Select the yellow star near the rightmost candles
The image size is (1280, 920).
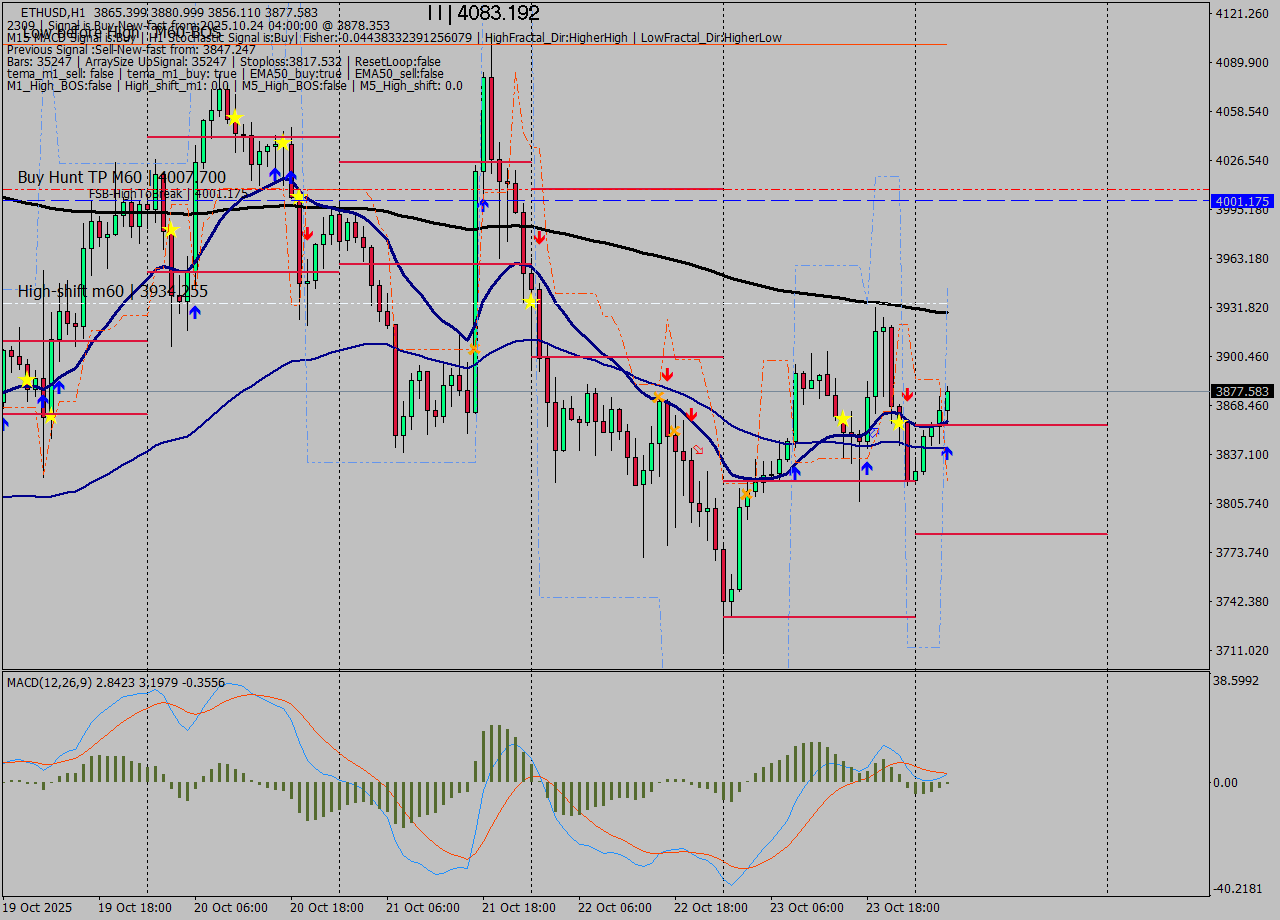[x=900, y=423]
